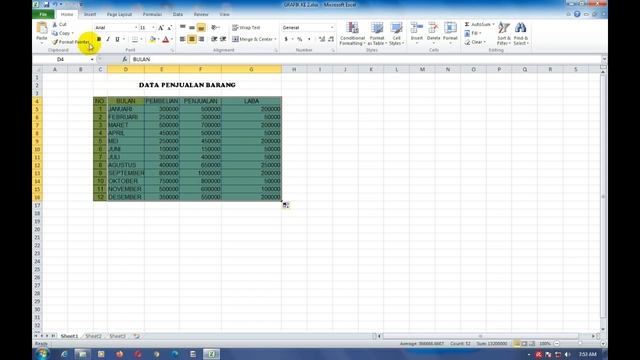The image size is (640, 360).
Task: Toggle Bottom Align
Action: pos(201,27)
